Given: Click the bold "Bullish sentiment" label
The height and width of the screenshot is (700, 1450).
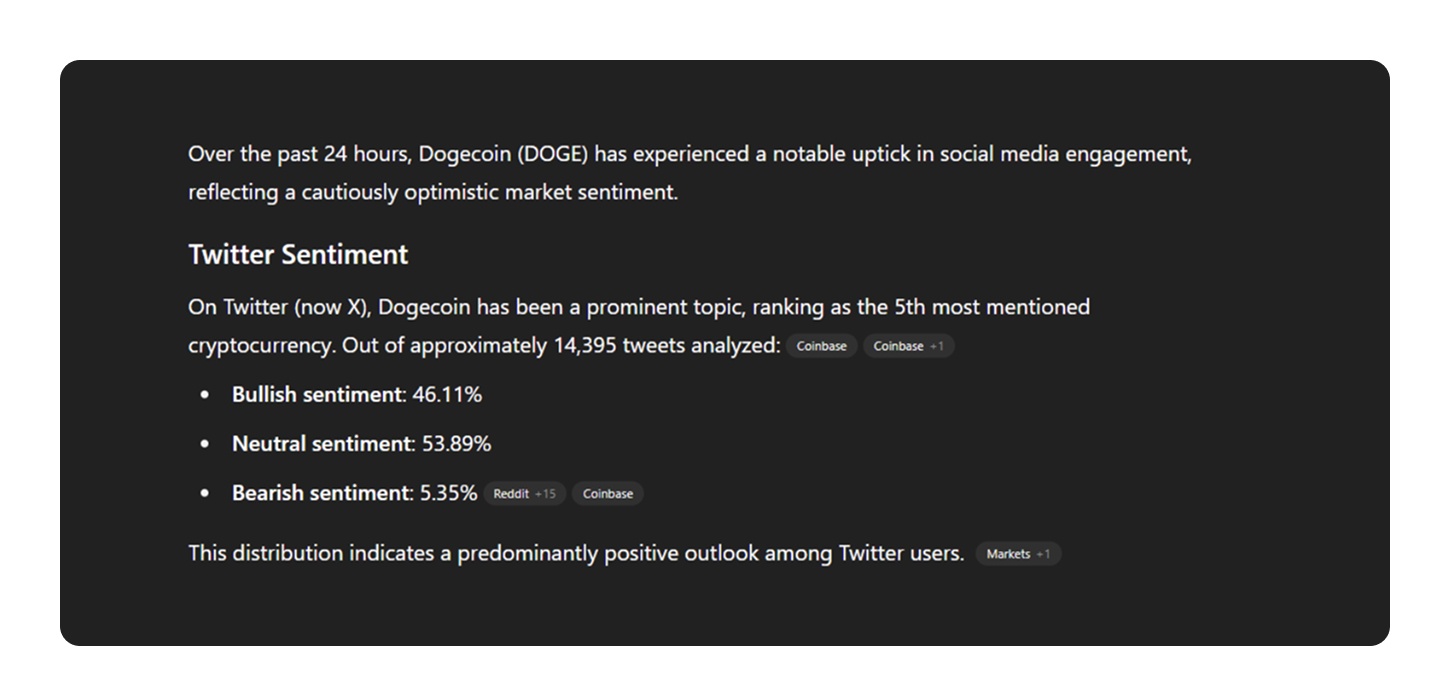Looking at the screenshot, I should pos(316,395).
